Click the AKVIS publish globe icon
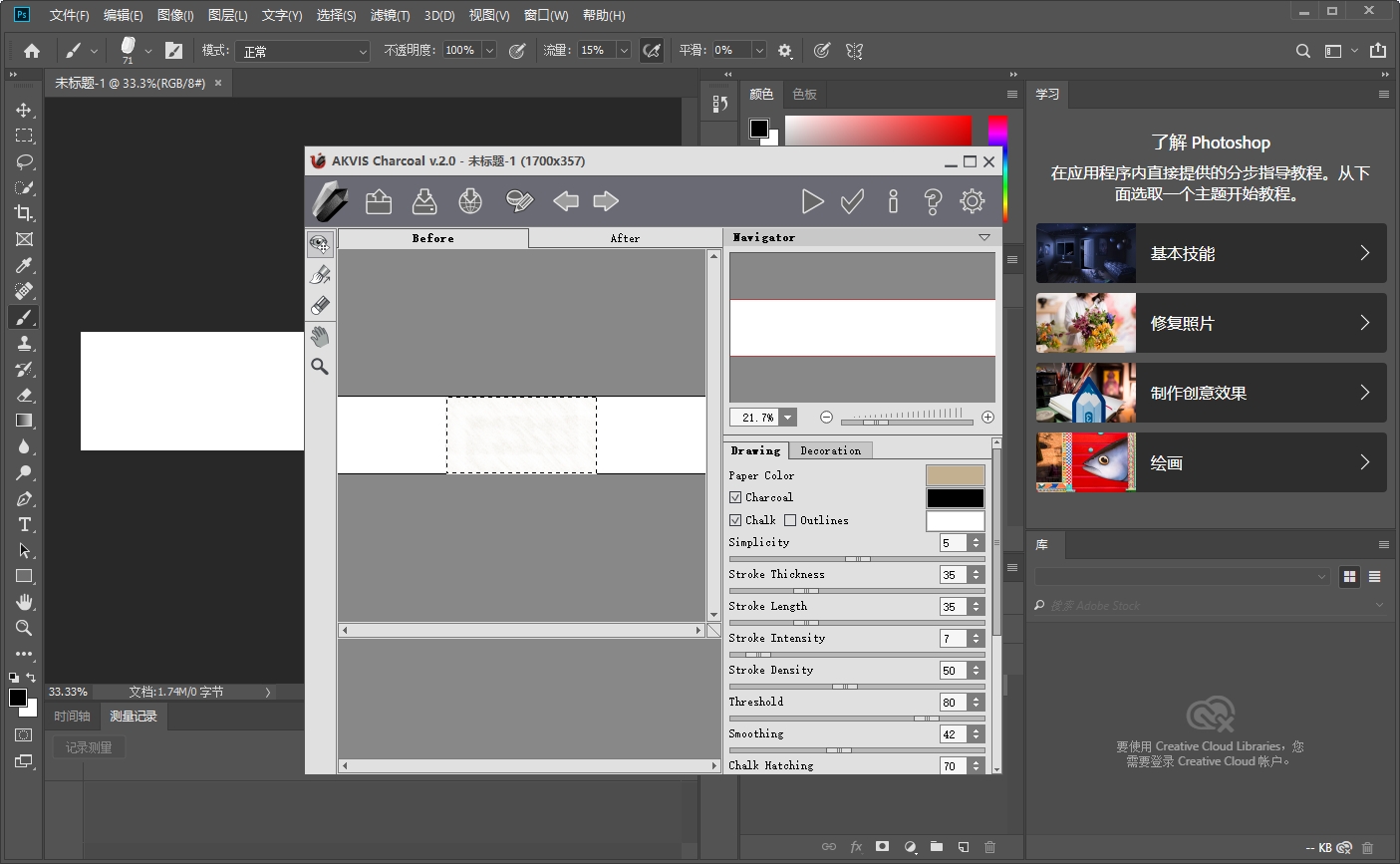Image resolution: width=1400 pixels, height=864 pixels. [x=470, y=202]
